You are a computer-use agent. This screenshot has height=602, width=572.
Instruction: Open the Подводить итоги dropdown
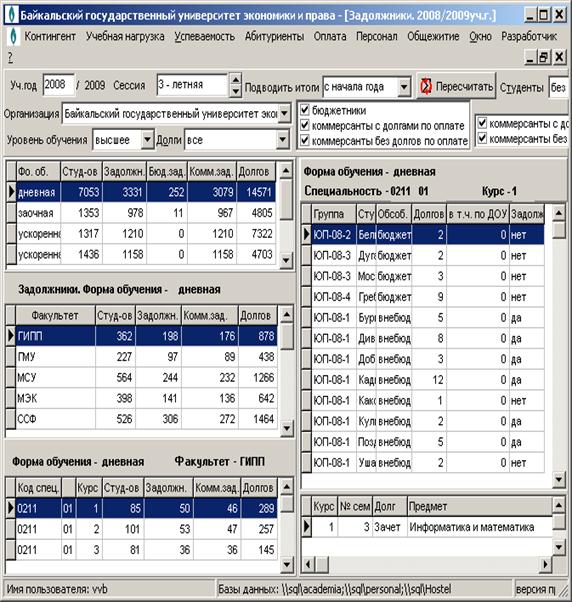point(404,87)
